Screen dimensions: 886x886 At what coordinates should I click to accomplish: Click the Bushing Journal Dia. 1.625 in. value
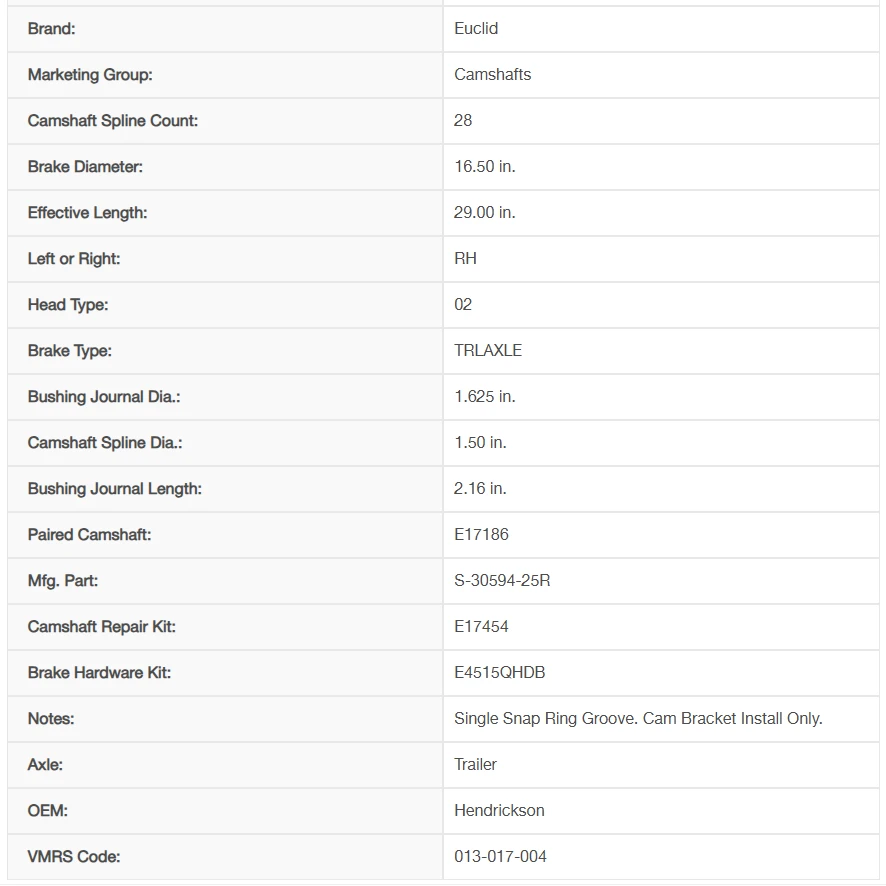click(x=484, y=397)
